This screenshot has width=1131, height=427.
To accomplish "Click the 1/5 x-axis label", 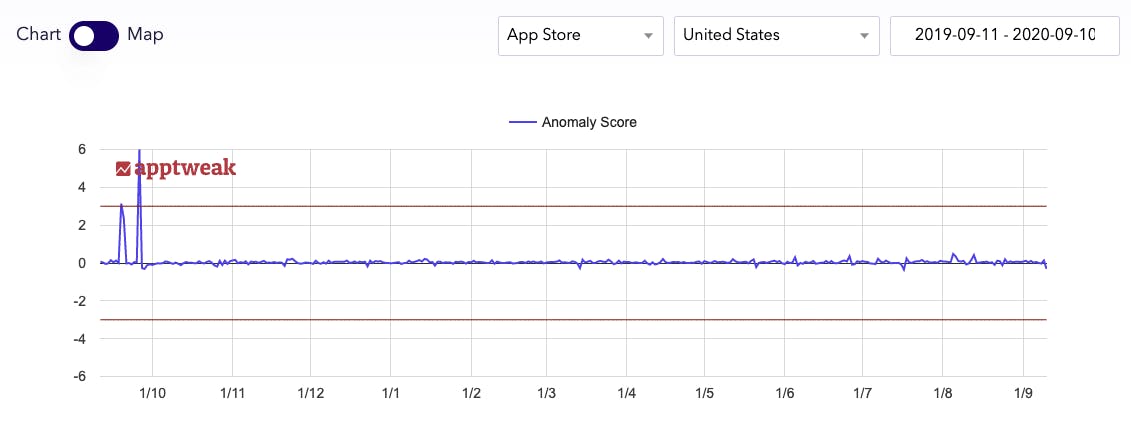I will pyautogui.click(x=705, y=395).
